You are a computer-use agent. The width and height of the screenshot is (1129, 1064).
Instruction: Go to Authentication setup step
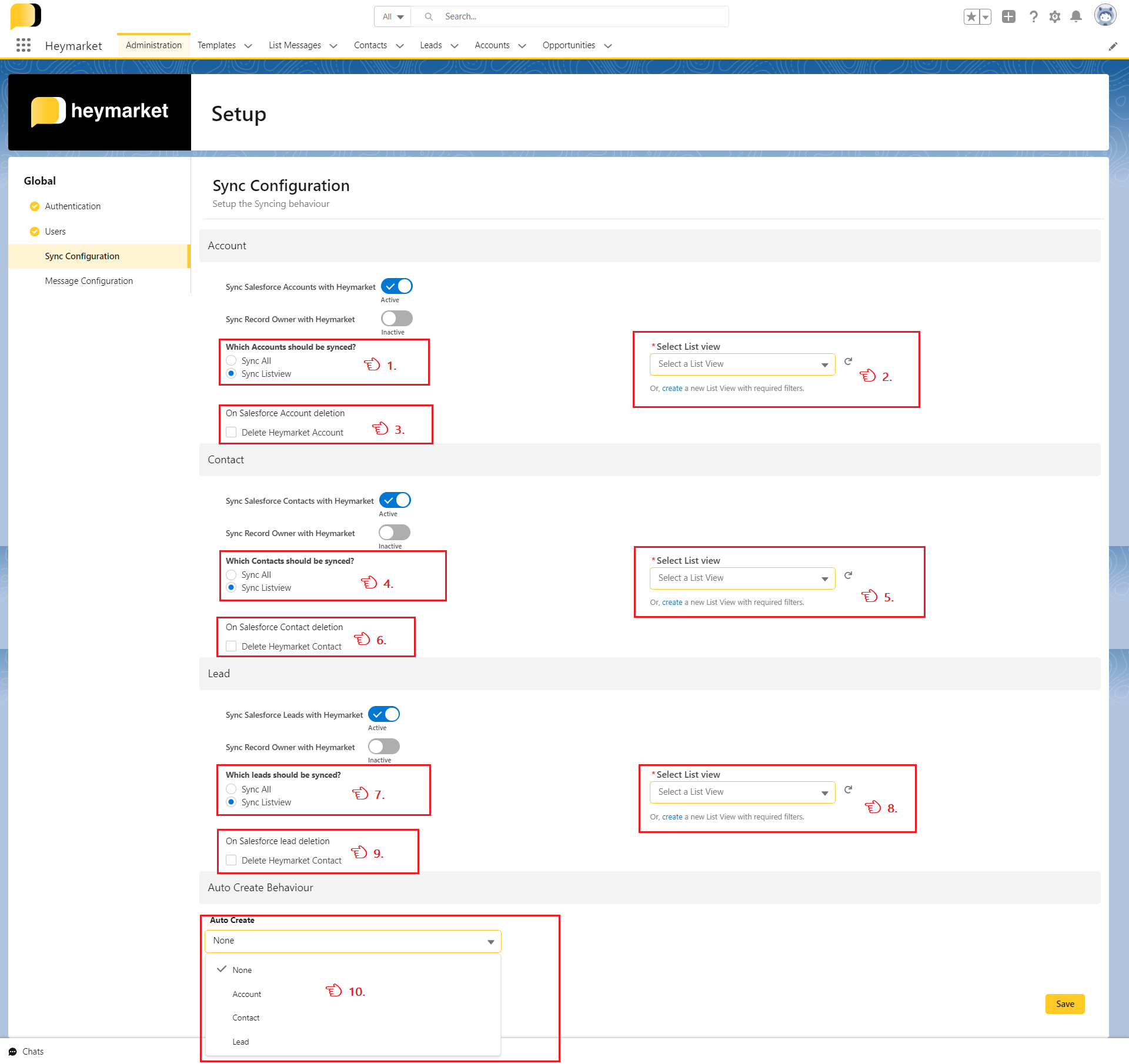coord(73,206)
